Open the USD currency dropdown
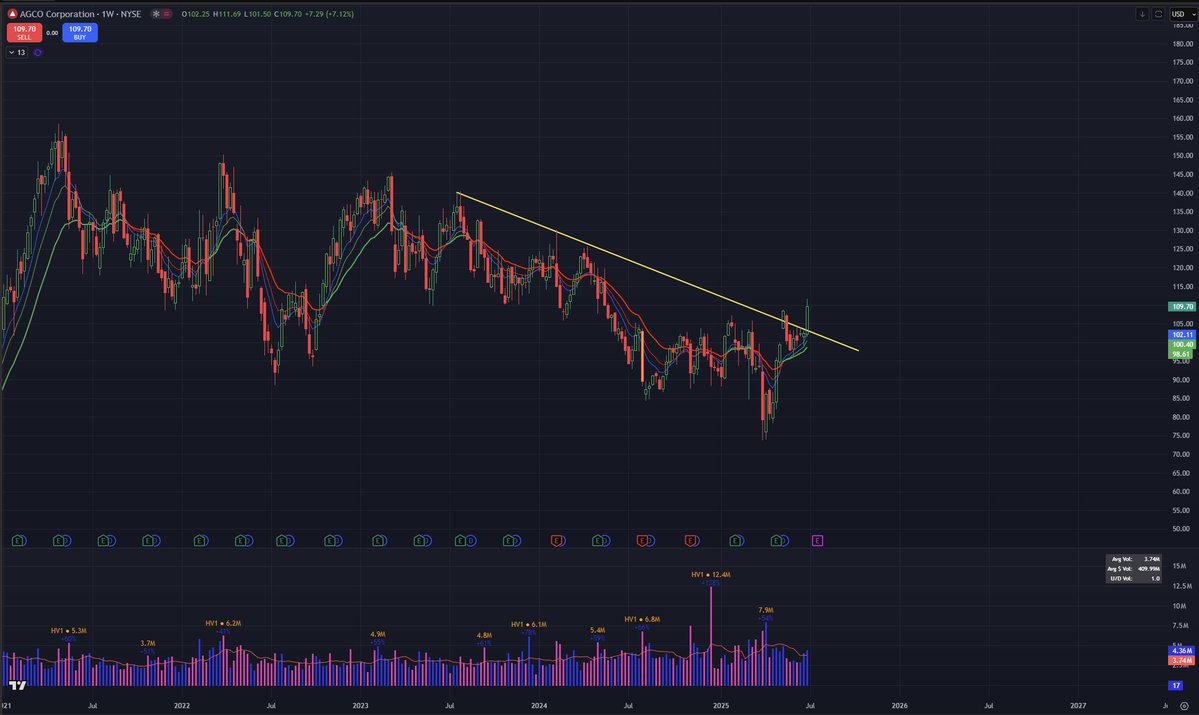 (1182, 14)
